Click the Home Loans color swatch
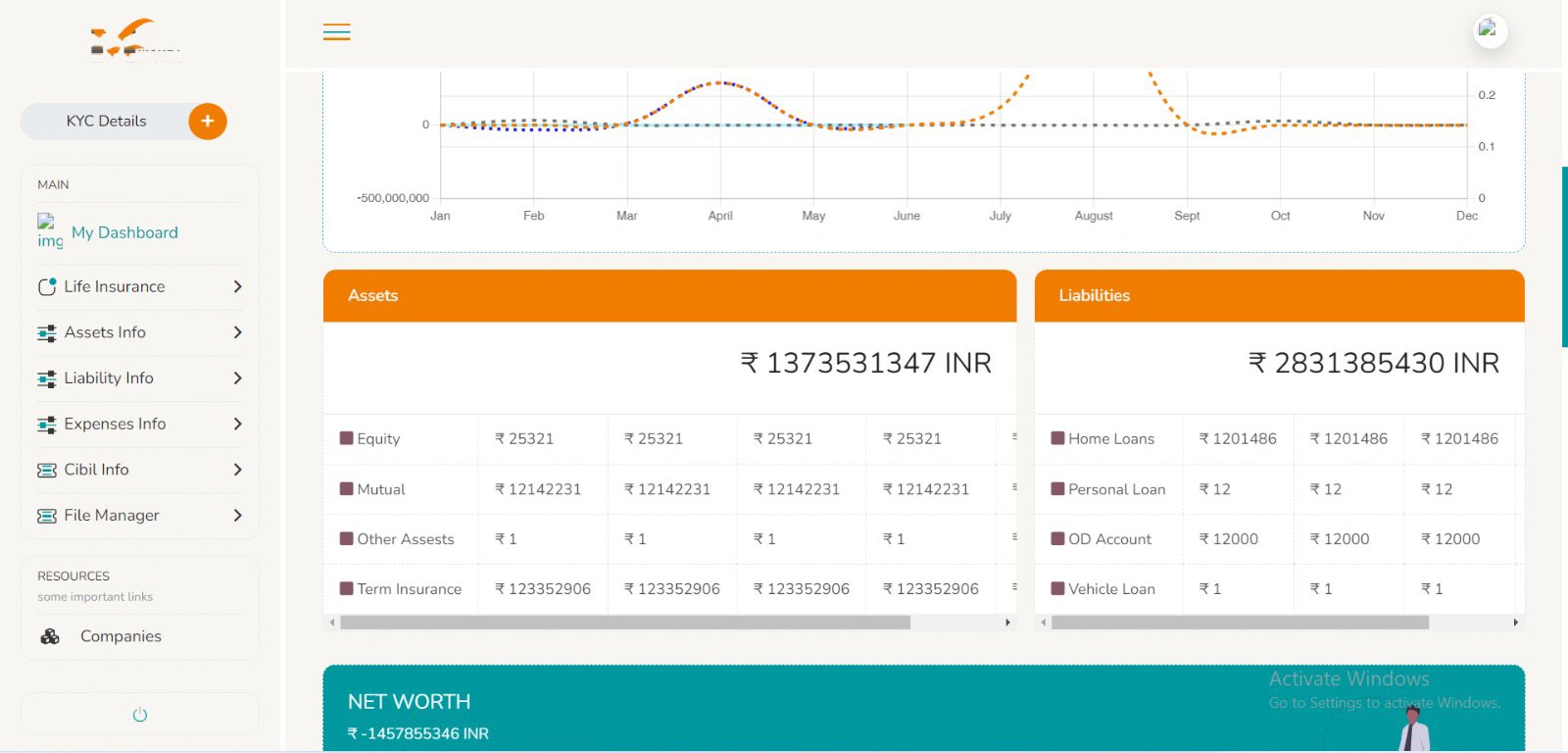This screenshot has width=1568, height=753. 1057,438
